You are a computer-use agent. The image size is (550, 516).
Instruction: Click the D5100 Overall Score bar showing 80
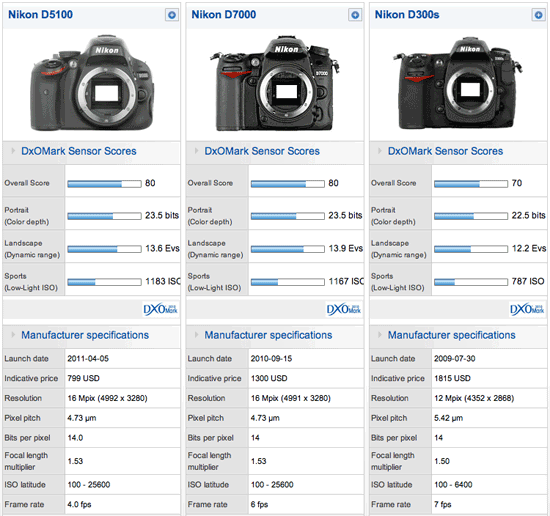click(105, 184)
